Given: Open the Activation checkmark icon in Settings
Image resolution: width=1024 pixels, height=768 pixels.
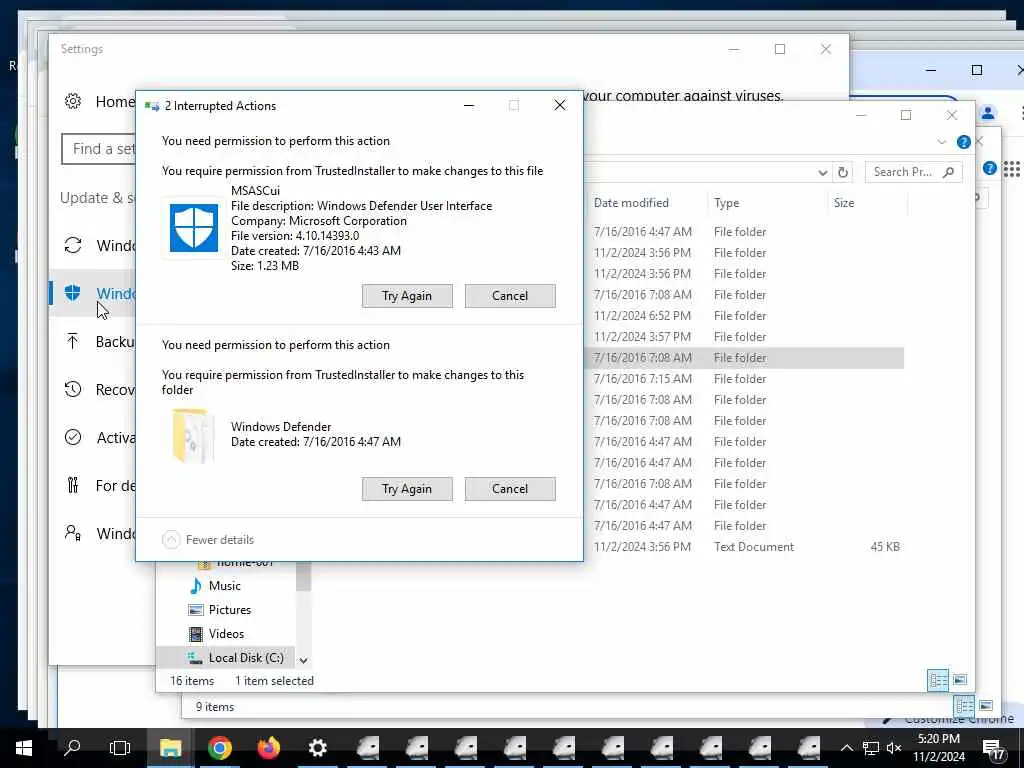Looking at the screenshot, I should pyautogui.click(x=73, y=437).
